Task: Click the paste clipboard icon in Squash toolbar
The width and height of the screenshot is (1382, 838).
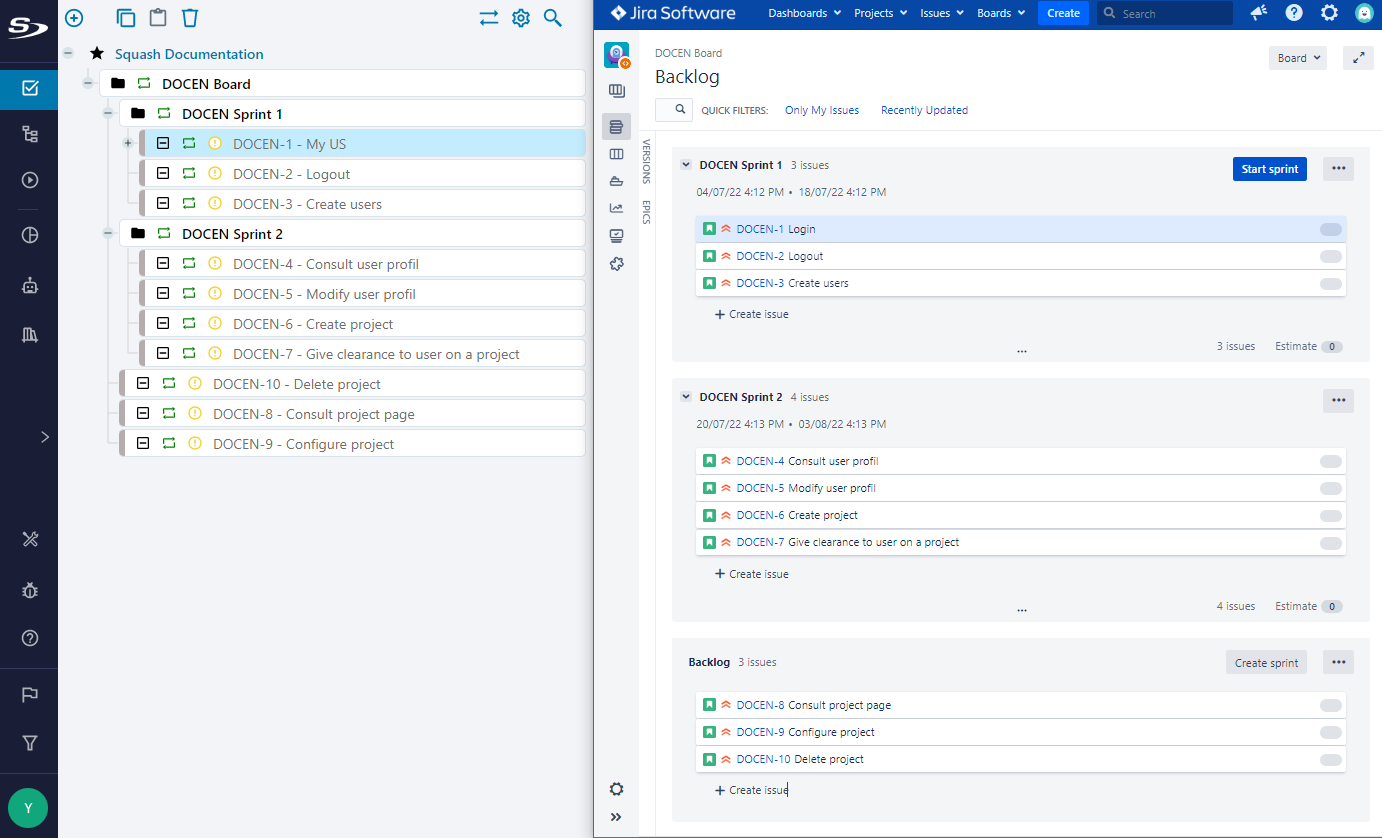Action: [x=158, y=17]
